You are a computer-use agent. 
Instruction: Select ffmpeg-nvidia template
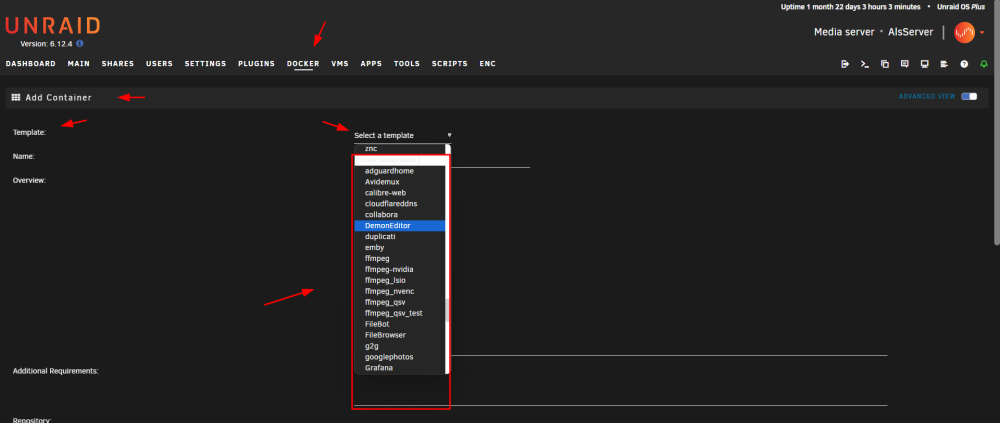(x=400, y=269)
